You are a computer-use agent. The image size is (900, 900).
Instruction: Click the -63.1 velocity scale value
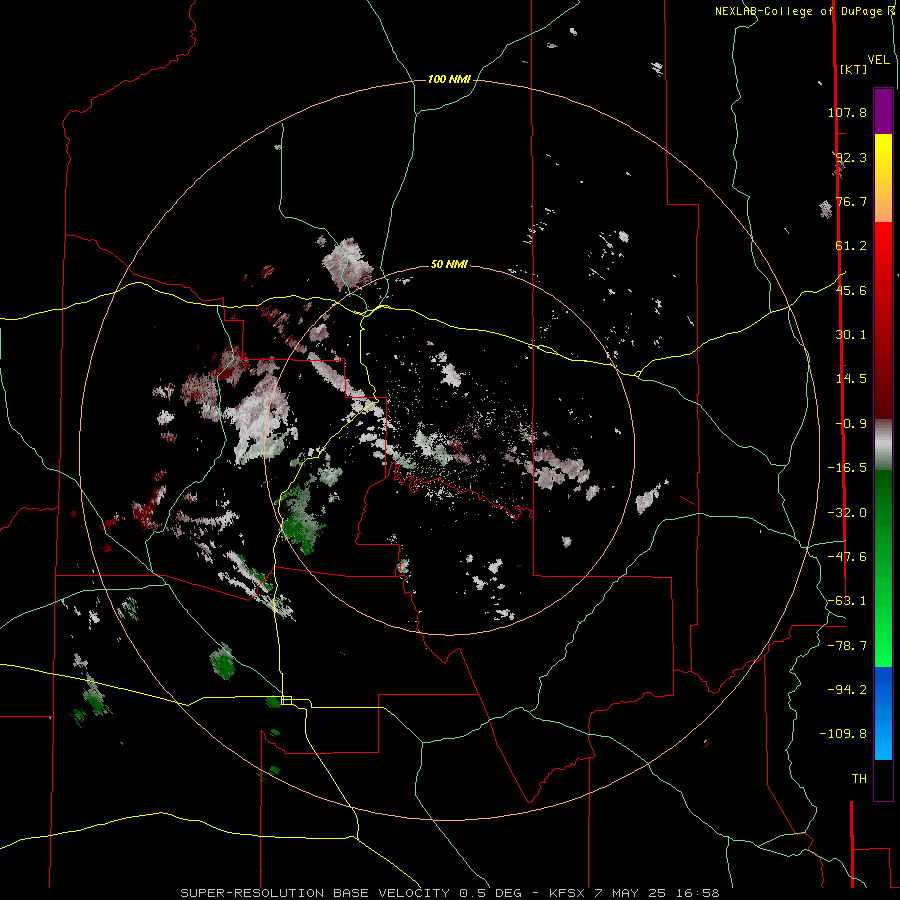[x=847, y=601]
